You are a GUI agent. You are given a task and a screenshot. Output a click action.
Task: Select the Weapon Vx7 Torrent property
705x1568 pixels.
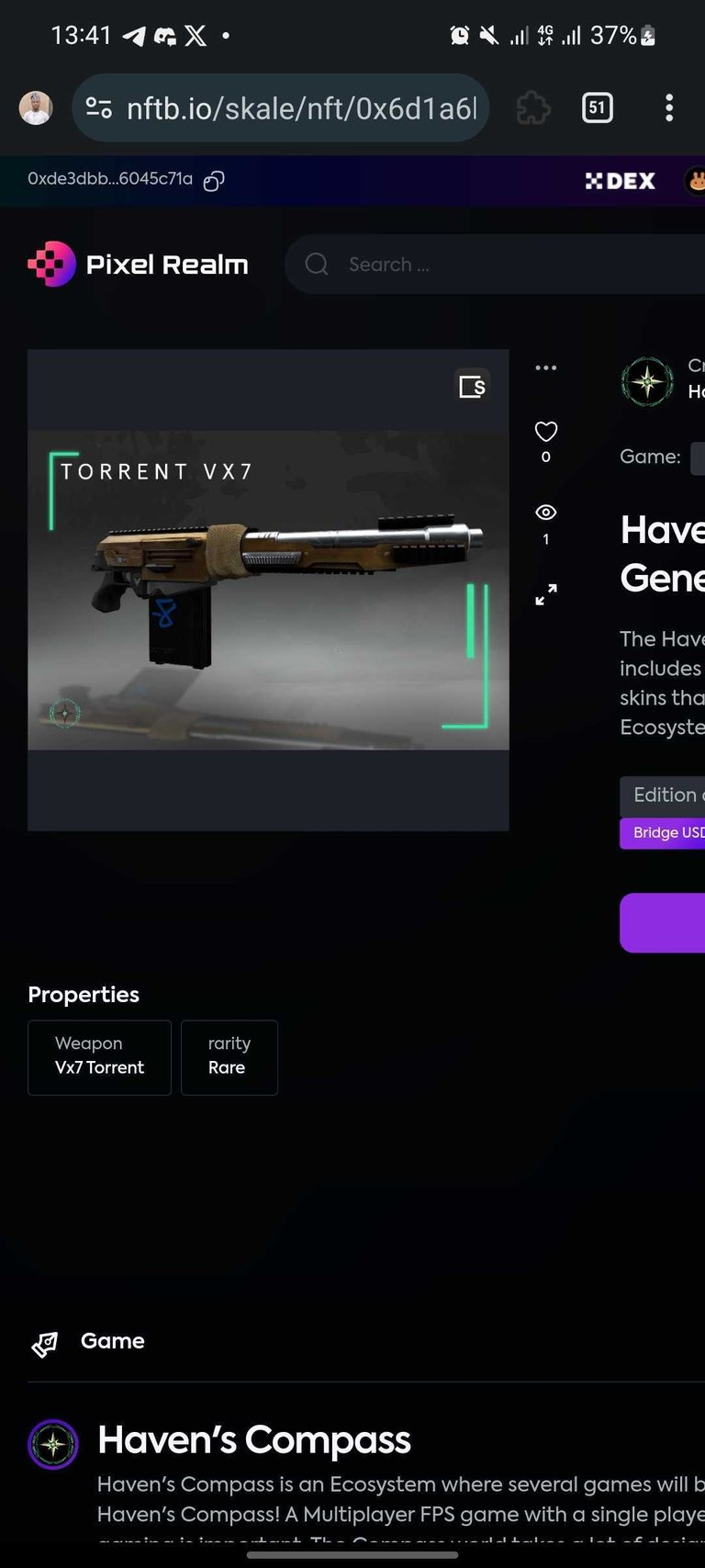point(100,1057)
